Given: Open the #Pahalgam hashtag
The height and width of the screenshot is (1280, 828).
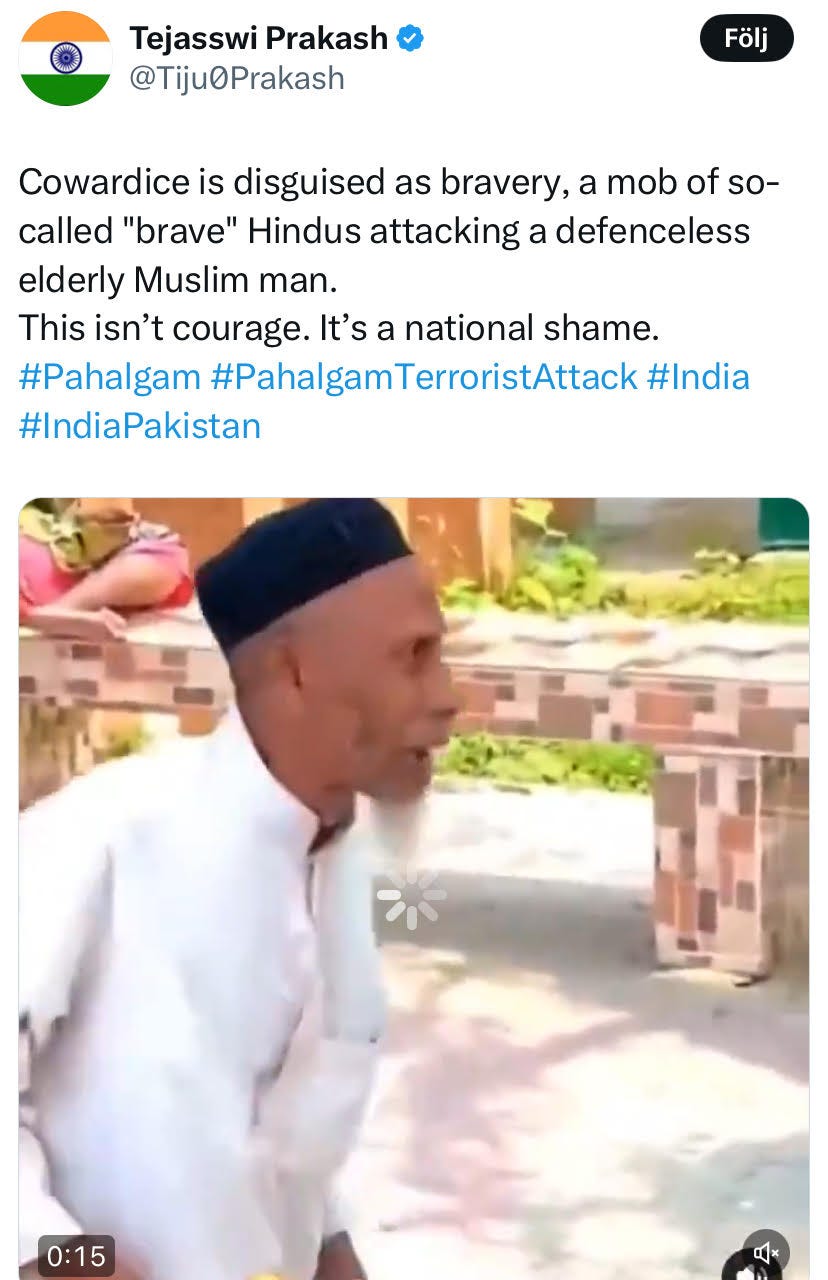Looking at the screenshot, I should pyautogui.click(x=110, y=377).
